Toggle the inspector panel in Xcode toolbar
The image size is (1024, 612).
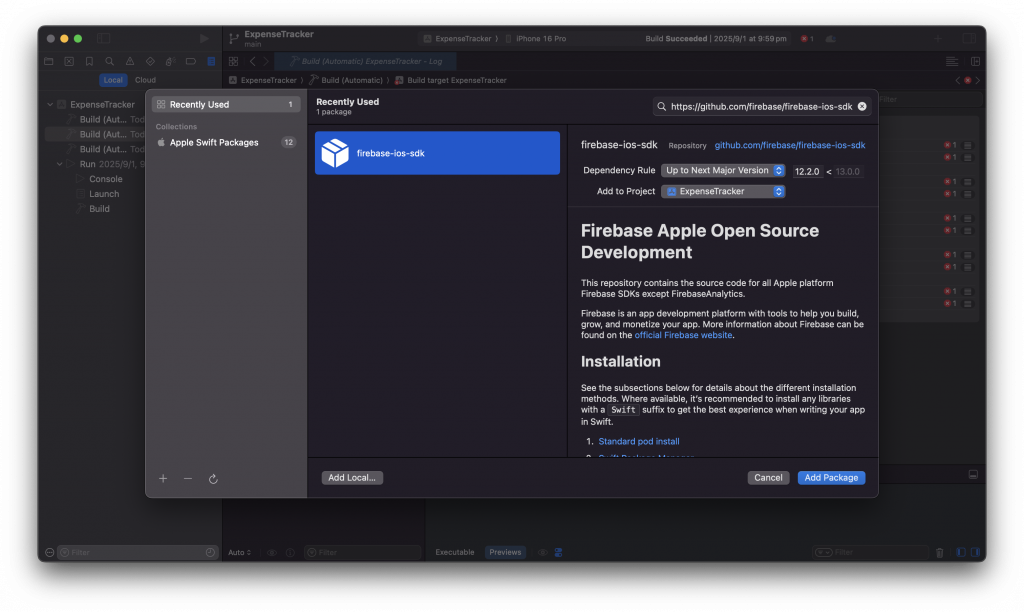tap(969, 39)
